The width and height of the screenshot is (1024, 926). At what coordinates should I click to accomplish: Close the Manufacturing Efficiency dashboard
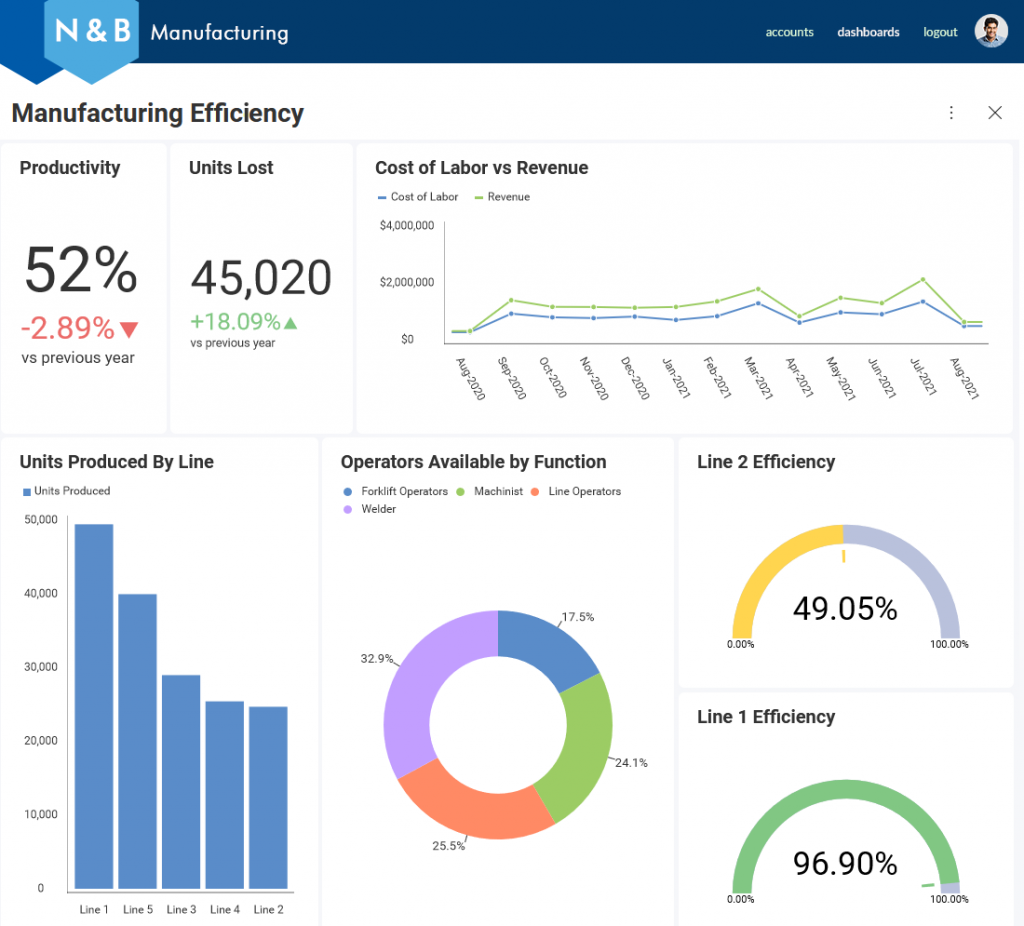click(x=995, y=113)
